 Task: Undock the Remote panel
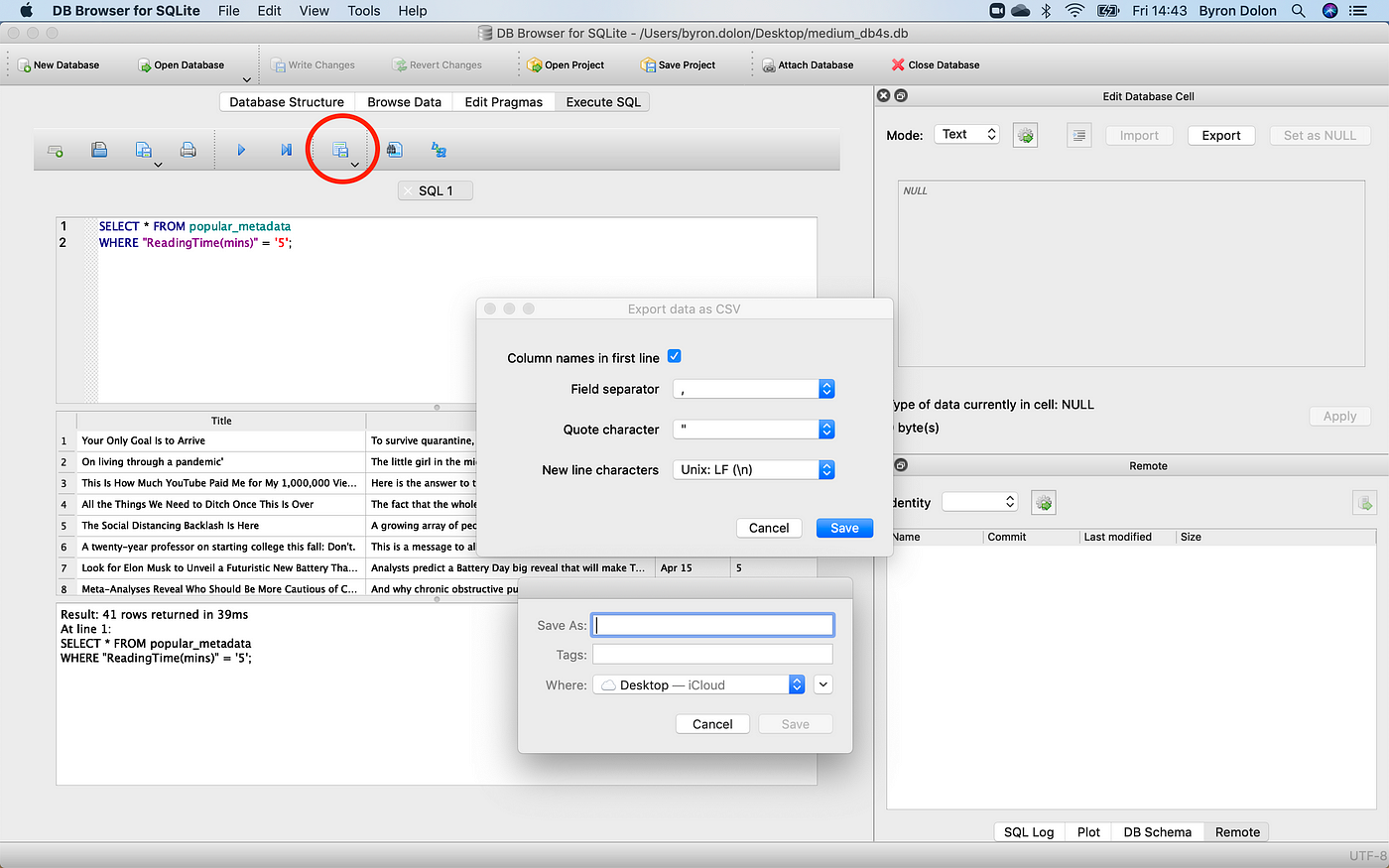(x=901, y=465)
